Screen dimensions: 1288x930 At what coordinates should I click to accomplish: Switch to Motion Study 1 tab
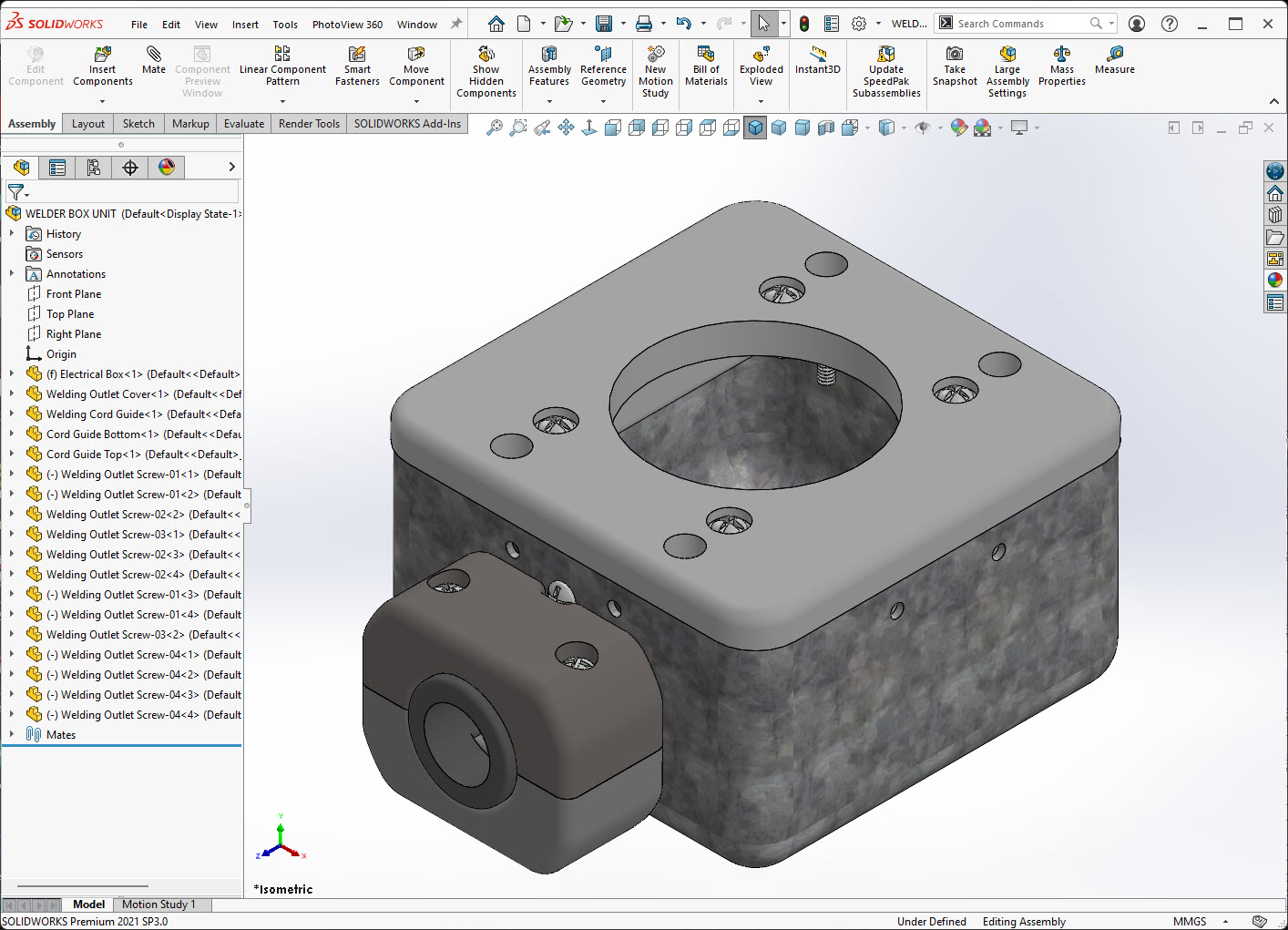pyautogui.click(x=158, y=904)
